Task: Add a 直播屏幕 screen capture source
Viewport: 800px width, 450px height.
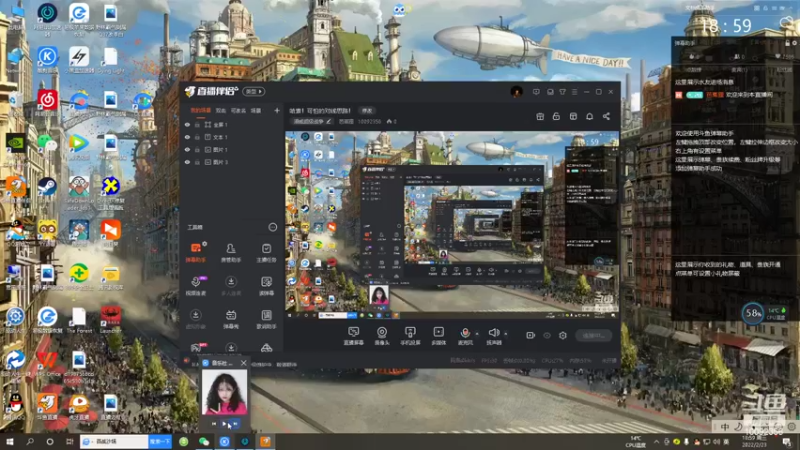Action: click(x=354, y=336)
